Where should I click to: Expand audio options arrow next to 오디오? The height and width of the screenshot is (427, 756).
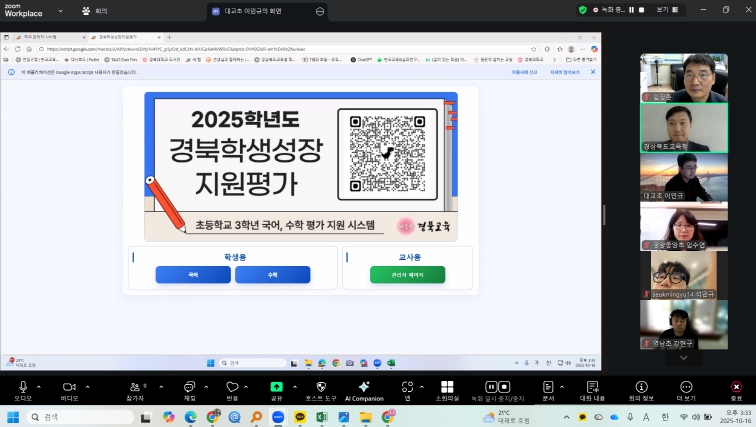coord(39,385)
